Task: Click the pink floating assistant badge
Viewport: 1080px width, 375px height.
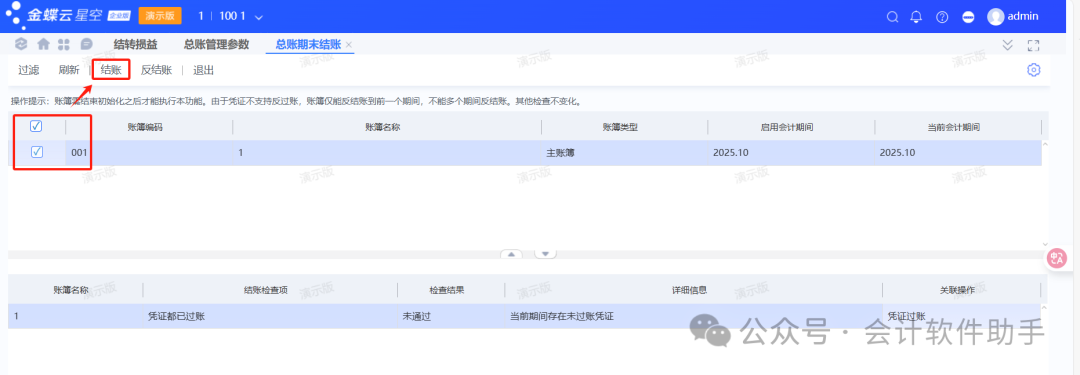Action: (x=1057, y=259)
